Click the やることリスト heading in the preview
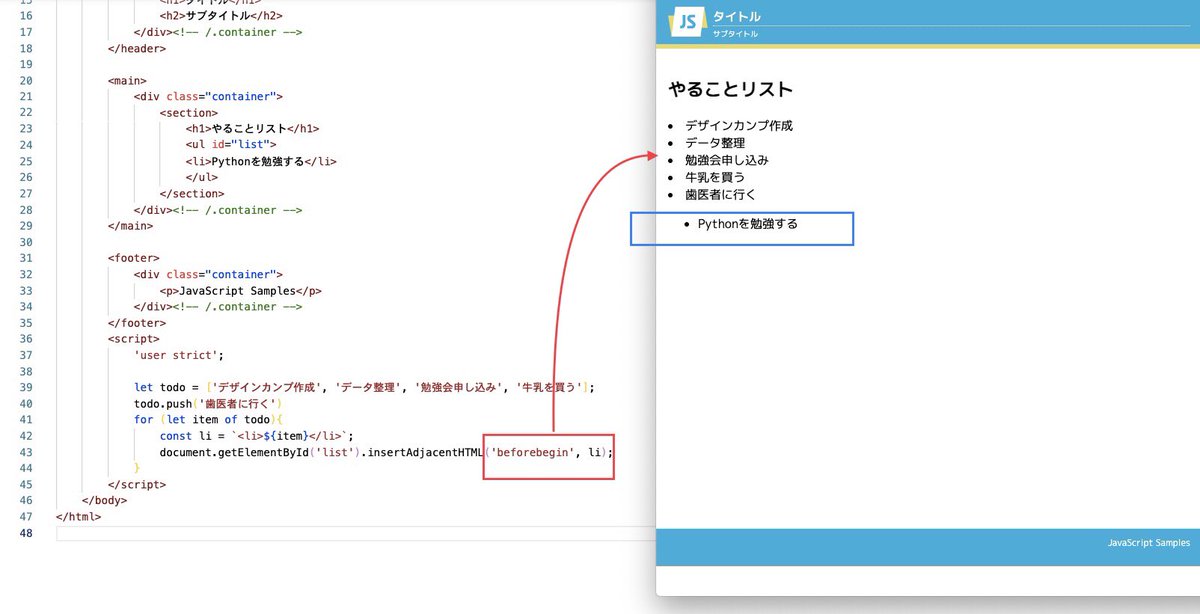This screenshot has width=1200, height=614. (x=731, y=90)
